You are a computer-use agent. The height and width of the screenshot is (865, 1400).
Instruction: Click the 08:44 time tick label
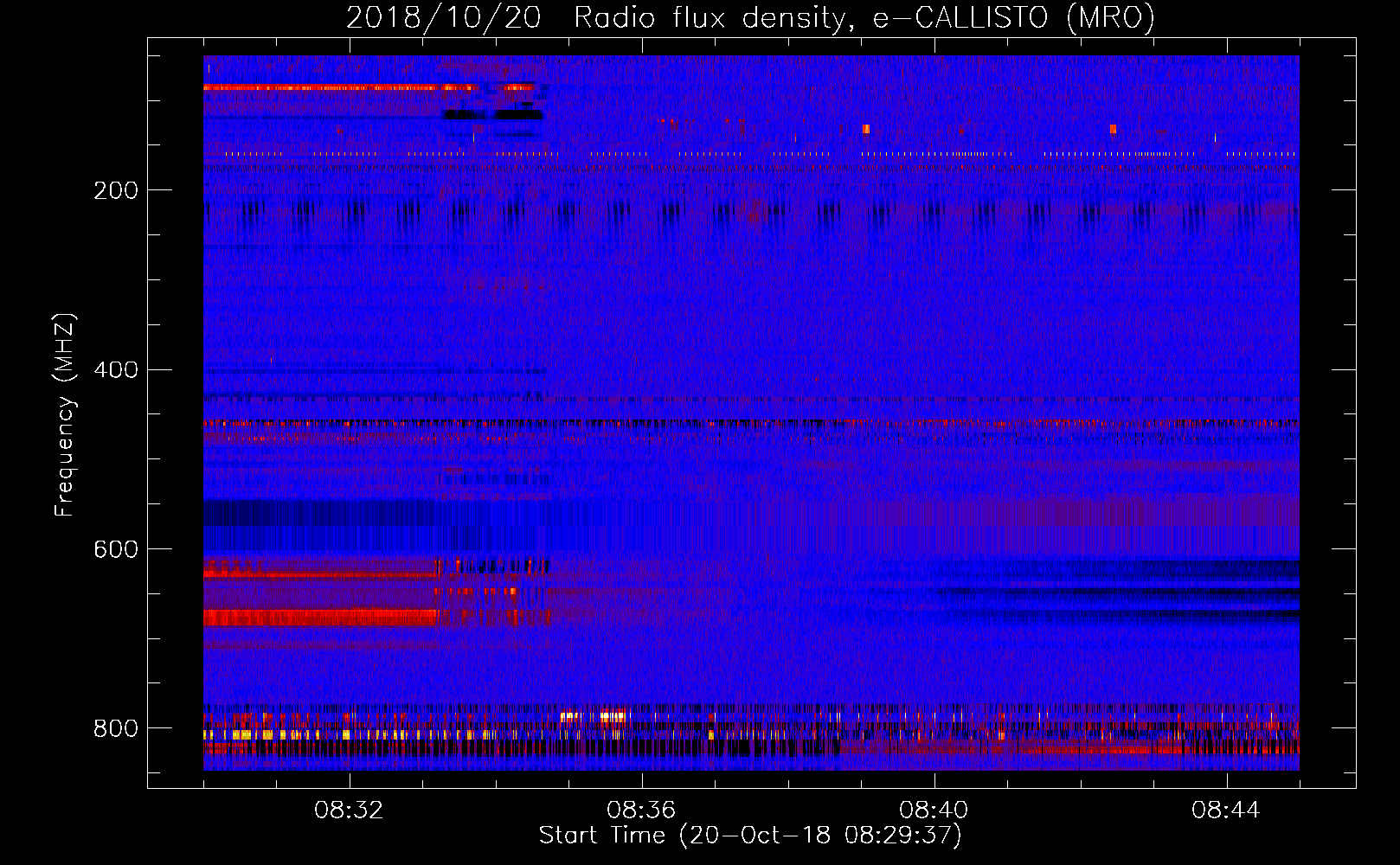(x=1226, y=811)
